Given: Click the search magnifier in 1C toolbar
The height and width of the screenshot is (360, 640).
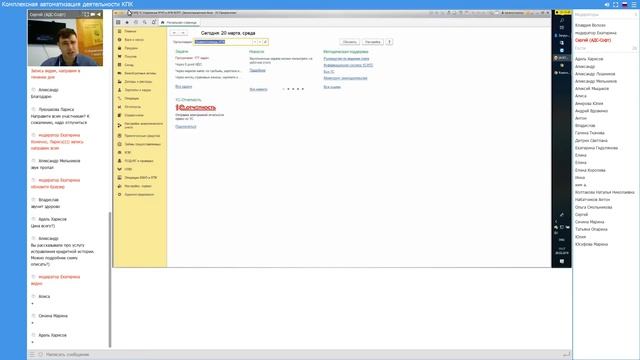Looking at the screenshot, I should [145, 22].
